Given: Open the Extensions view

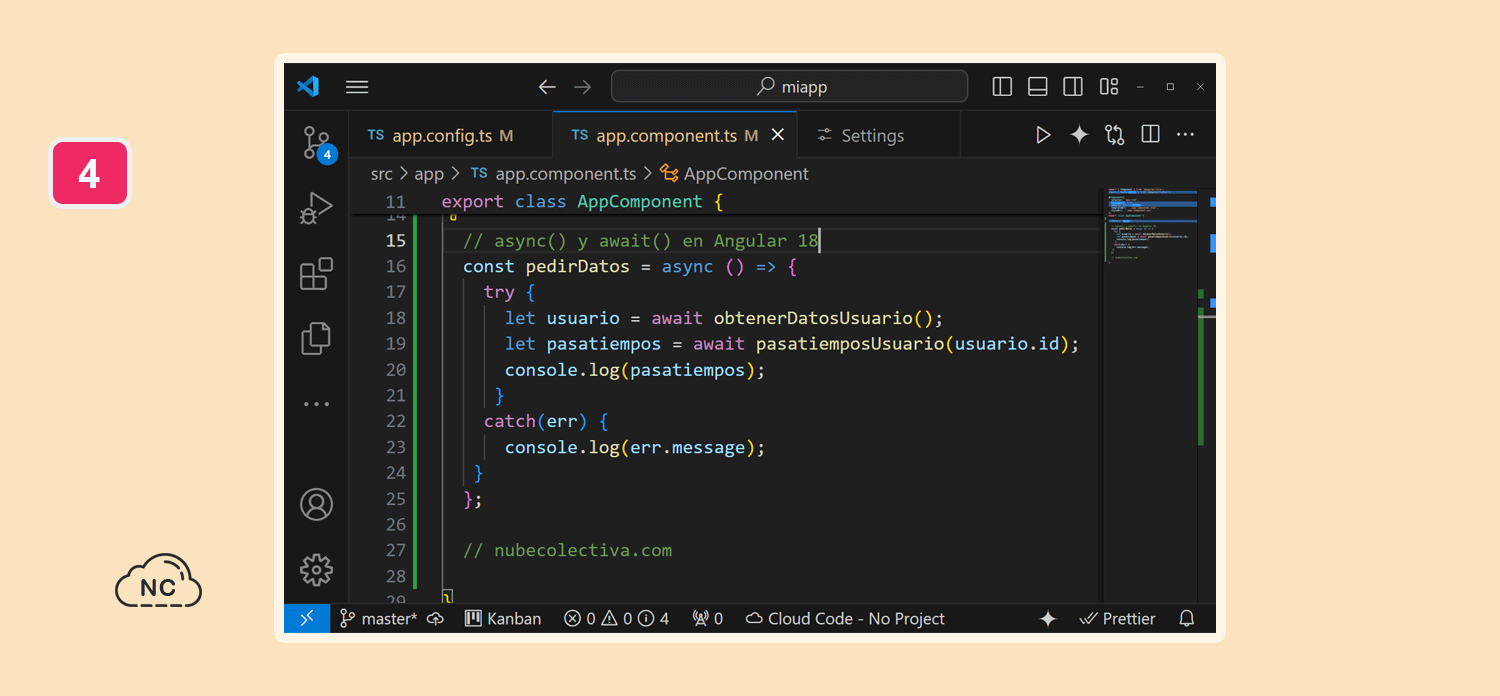Looking at the screenshot, I should pos(316,274).
